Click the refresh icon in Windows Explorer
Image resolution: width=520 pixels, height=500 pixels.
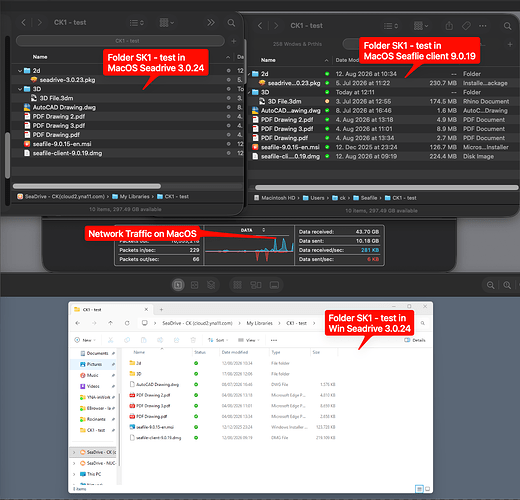[x=127, y=323]
